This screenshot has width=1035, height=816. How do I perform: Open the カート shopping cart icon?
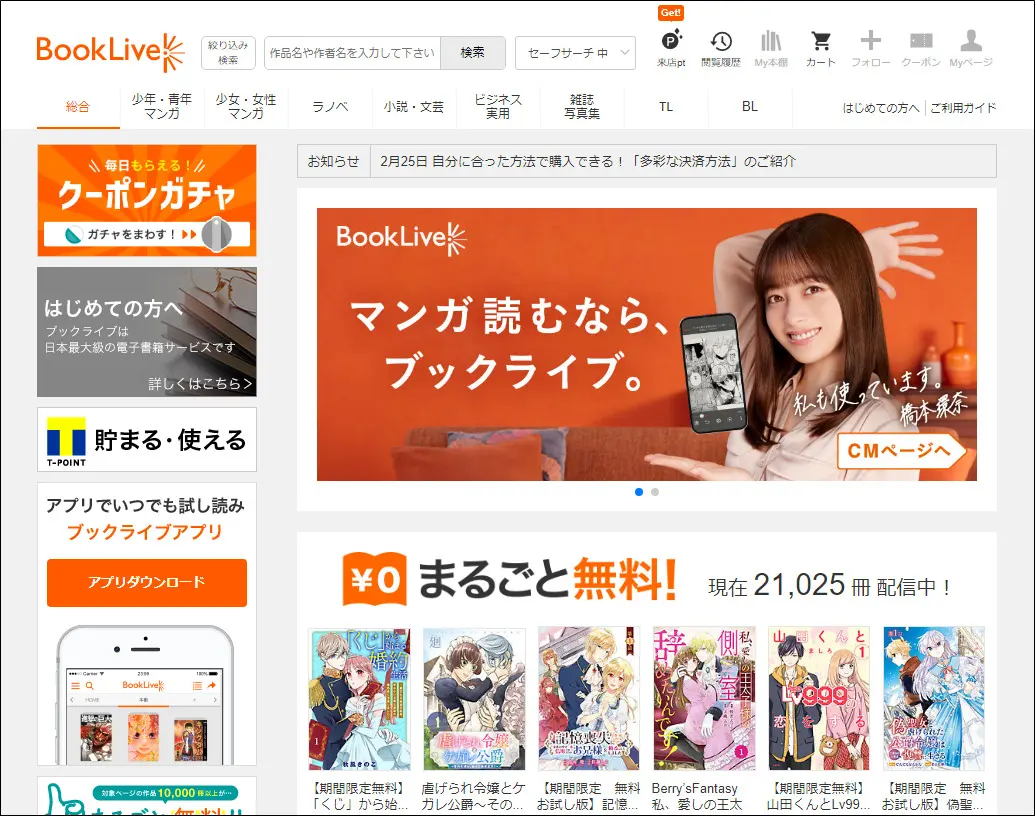pyautogui.click(x=820, y=48)
